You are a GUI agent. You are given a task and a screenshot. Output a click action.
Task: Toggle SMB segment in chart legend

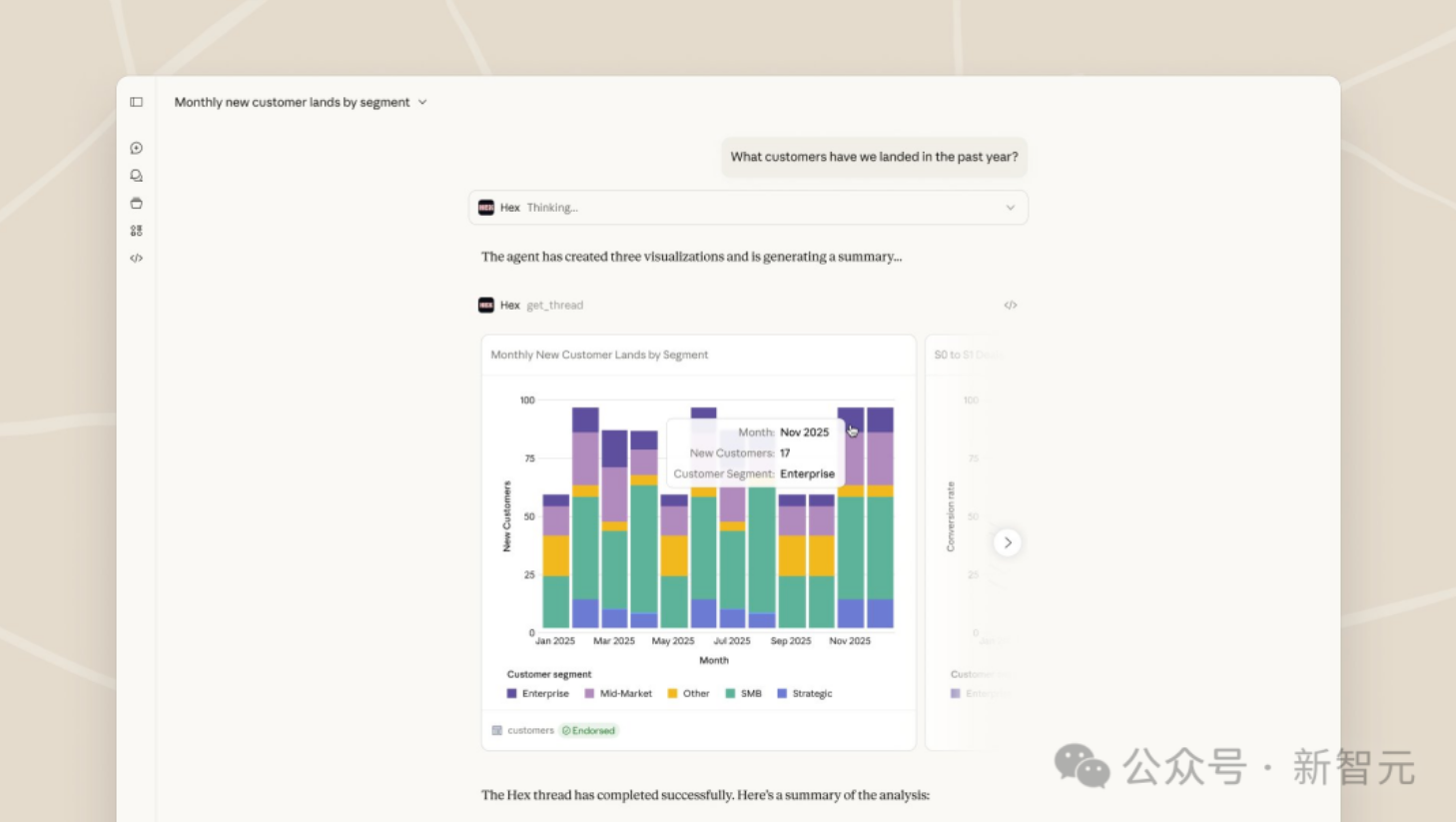pos(744,693)
